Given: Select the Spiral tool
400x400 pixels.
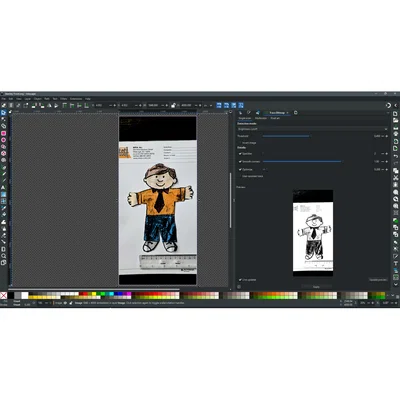Looking at the screenshot, I should [x=3, y=160].
